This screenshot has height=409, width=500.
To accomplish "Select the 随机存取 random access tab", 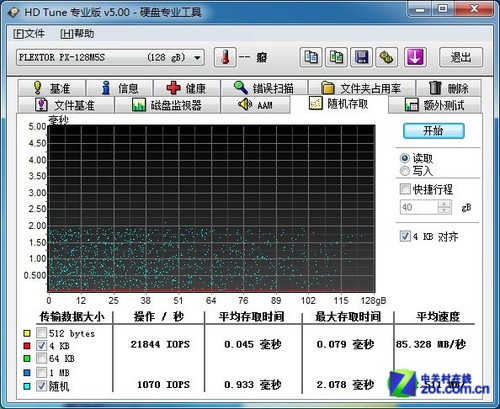I will click(339, 104).
